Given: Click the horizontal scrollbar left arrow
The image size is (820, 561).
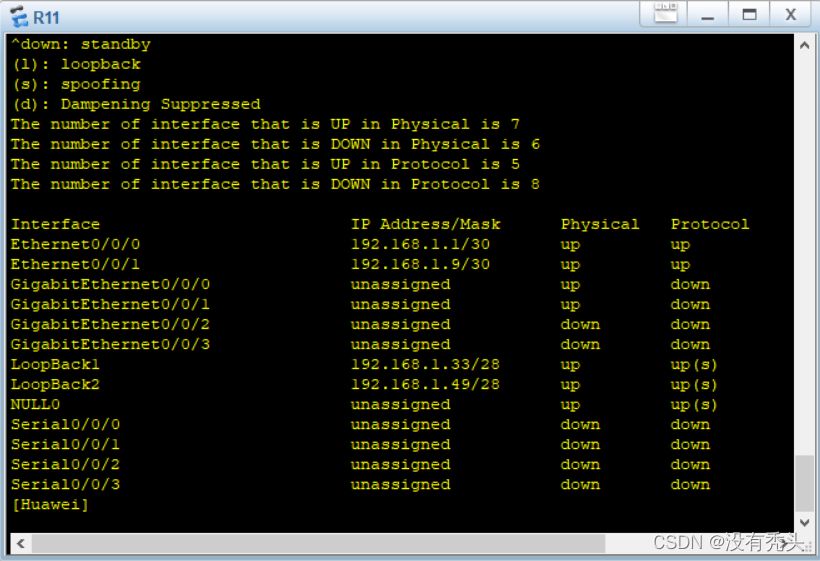Looking at the screenshot, I should point(21,543).
